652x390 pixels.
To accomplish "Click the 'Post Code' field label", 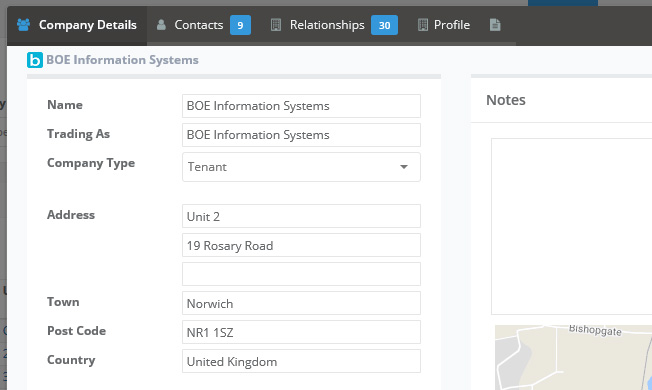I will [x=76, y=331].
